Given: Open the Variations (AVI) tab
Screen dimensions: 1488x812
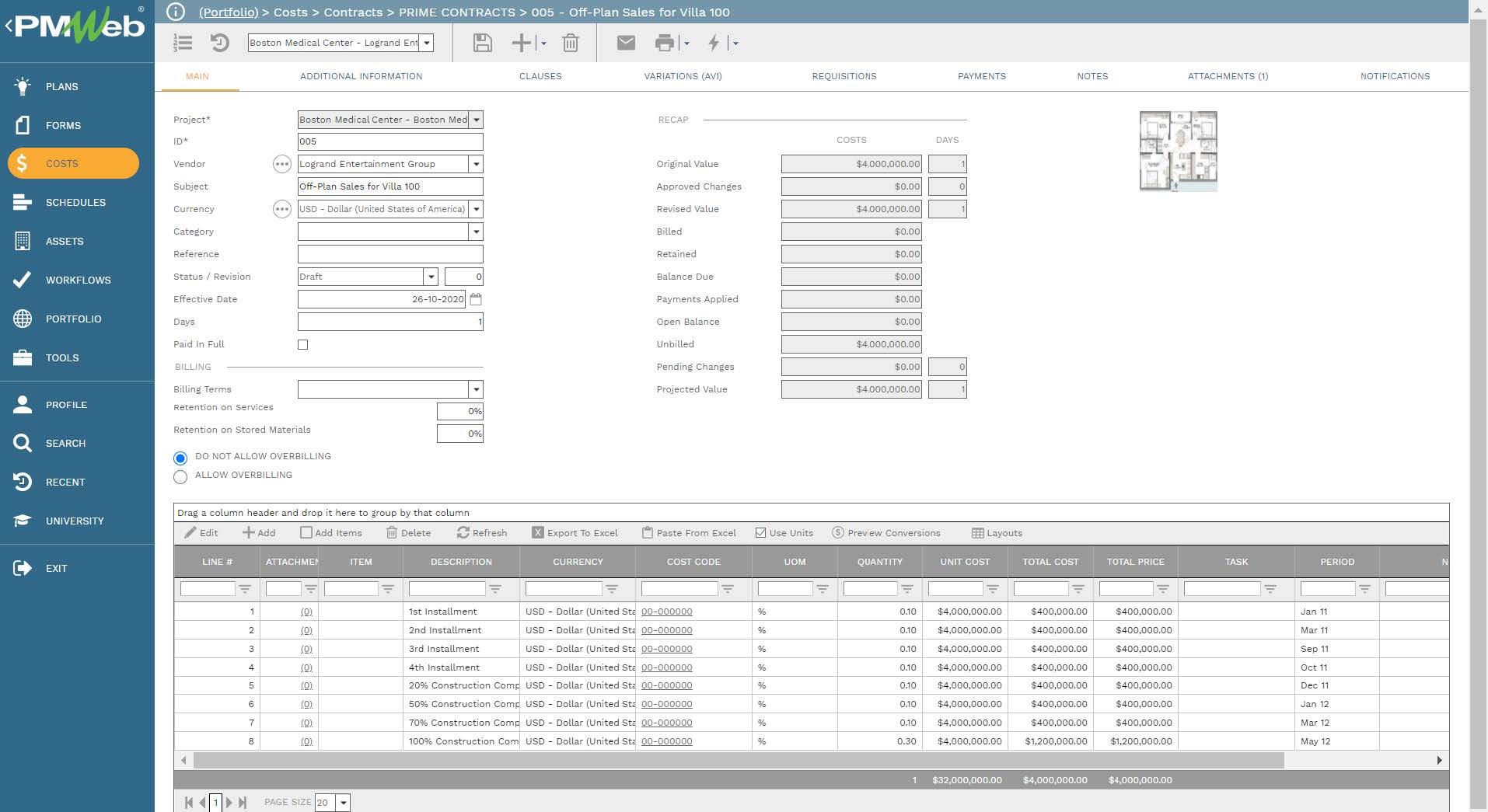Looking at the screenshot, I should pyautogui.click(x=683, y=76).
